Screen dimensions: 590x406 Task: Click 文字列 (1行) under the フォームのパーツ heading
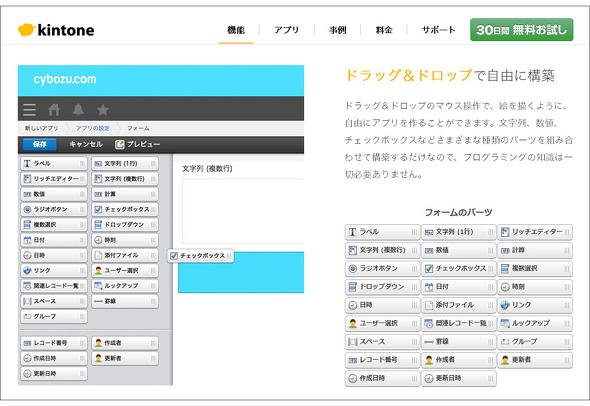(x=458, y=232)
